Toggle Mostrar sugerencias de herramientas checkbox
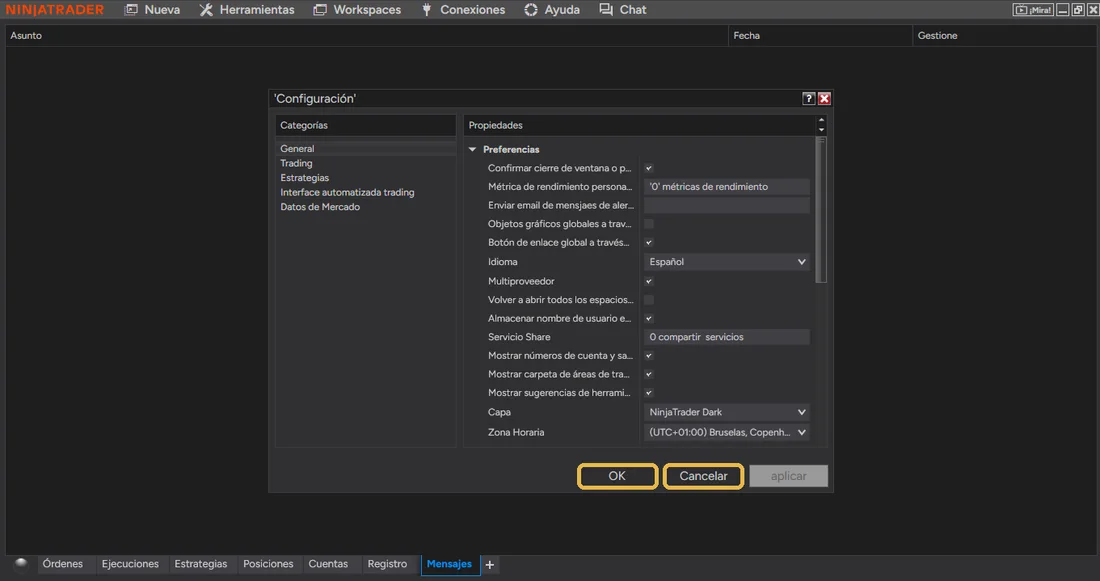Screen dimensions: 1100x581 (649, 393)
